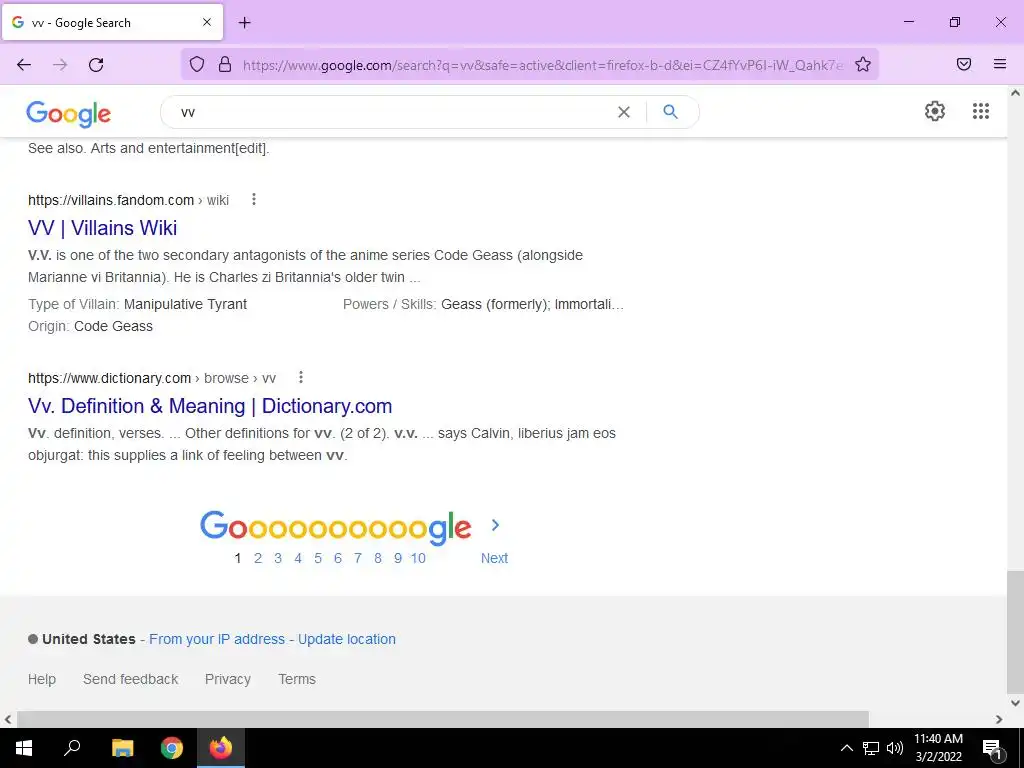Click 'Update location' link
The height and width of the screenshot is (768, 1024).
(347, 639)
